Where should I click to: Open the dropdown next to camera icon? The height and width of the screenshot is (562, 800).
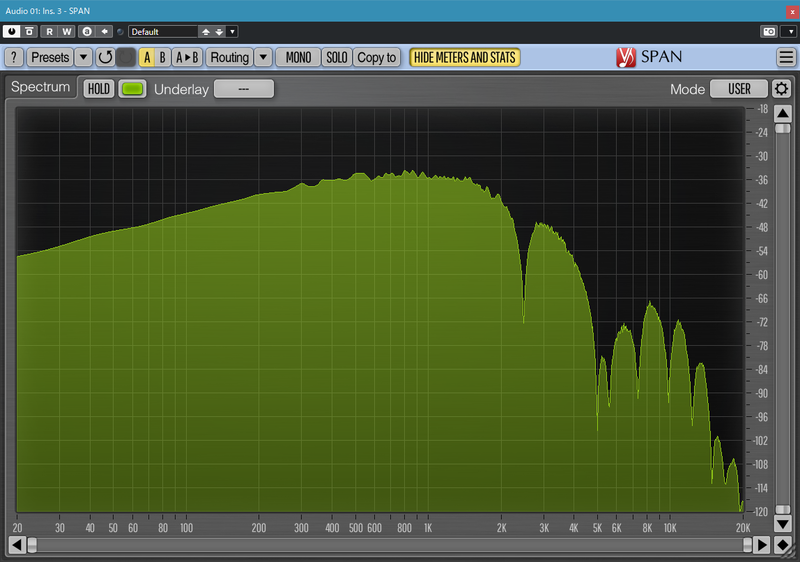(790, 32)
